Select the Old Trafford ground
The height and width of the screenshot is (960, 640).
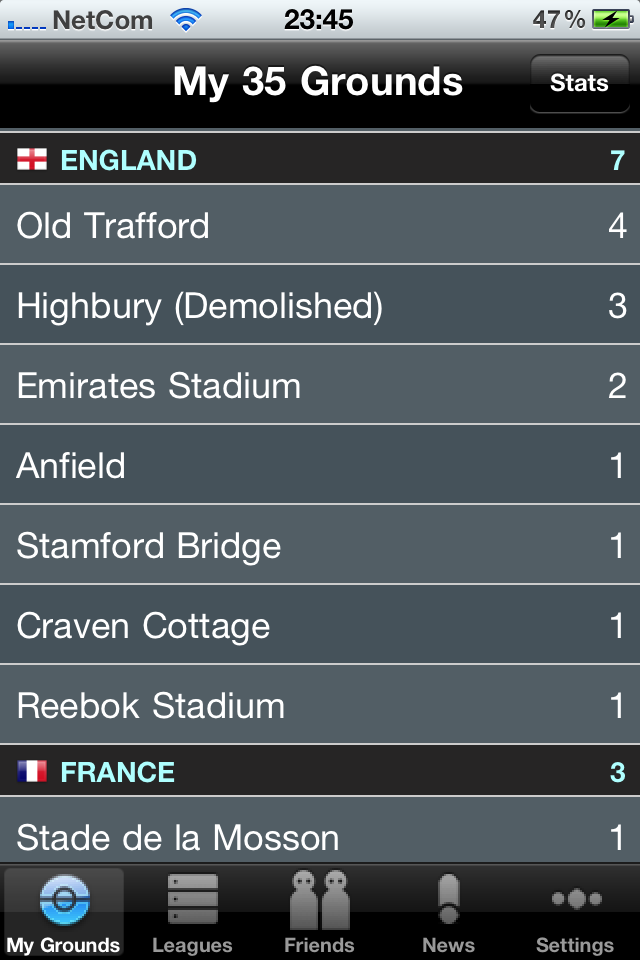(x=320, y=225)
